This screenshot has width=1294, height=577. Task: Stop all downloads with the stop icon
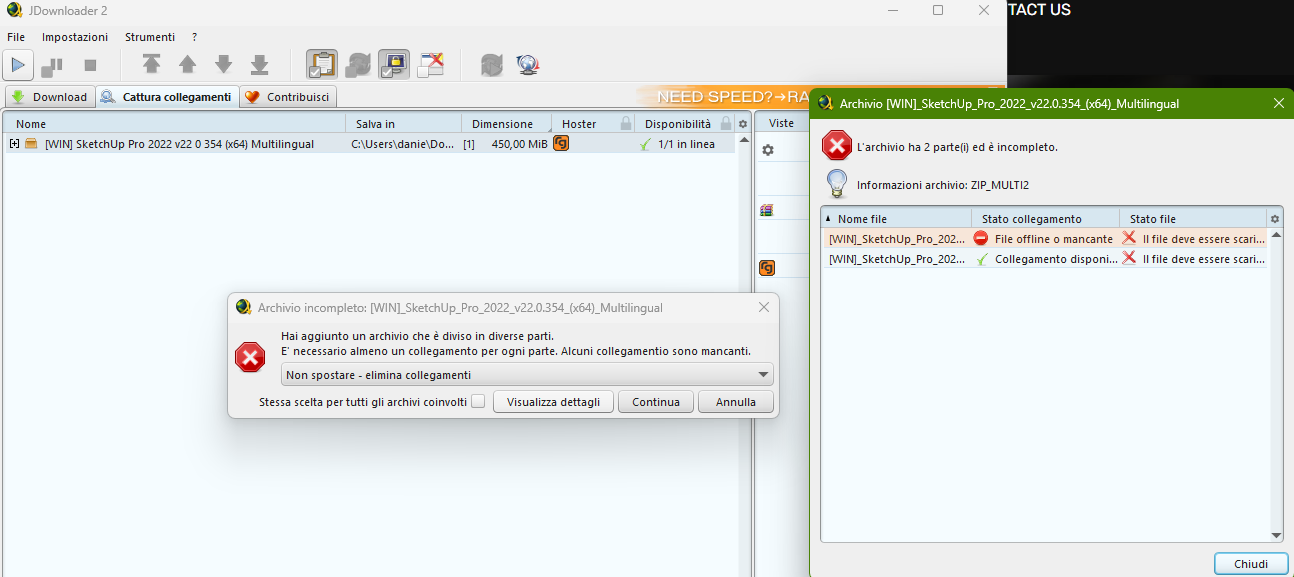[90, 66]
